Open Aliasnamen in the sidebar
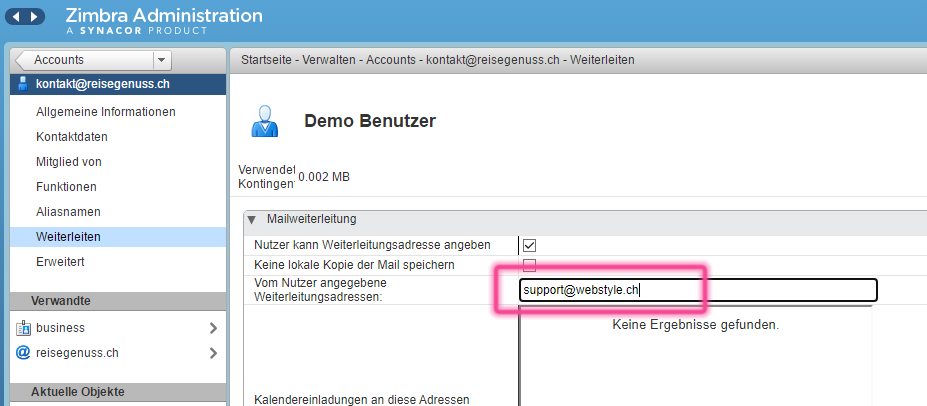The height and width of the screenshot is (406, 927). [x=68, y=211]
